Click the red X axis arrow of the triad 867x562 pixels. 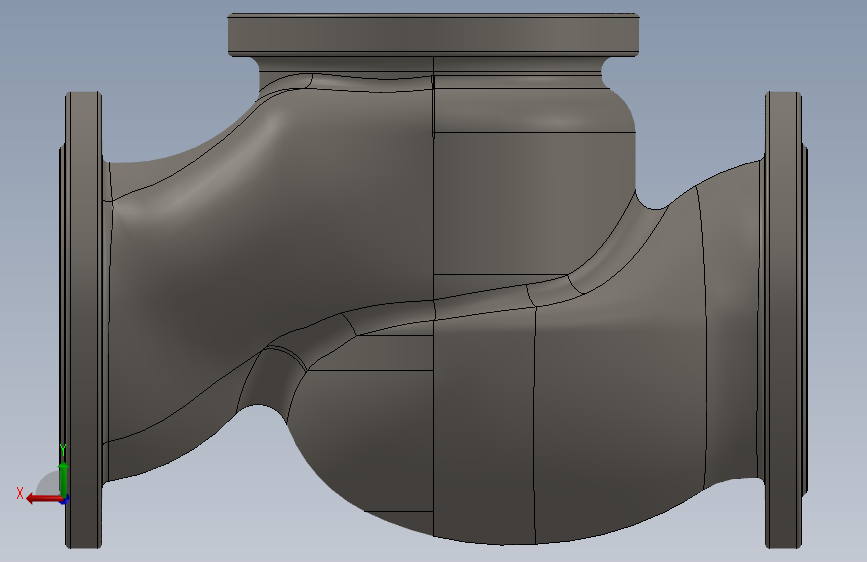click(x=44, y=499)
